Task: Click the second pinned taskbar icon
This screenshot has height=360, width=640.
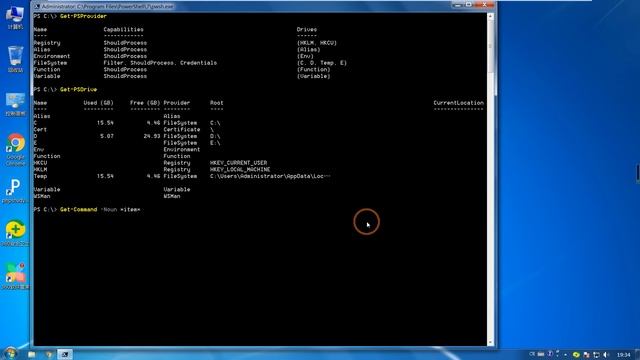Action: [49, 354]
